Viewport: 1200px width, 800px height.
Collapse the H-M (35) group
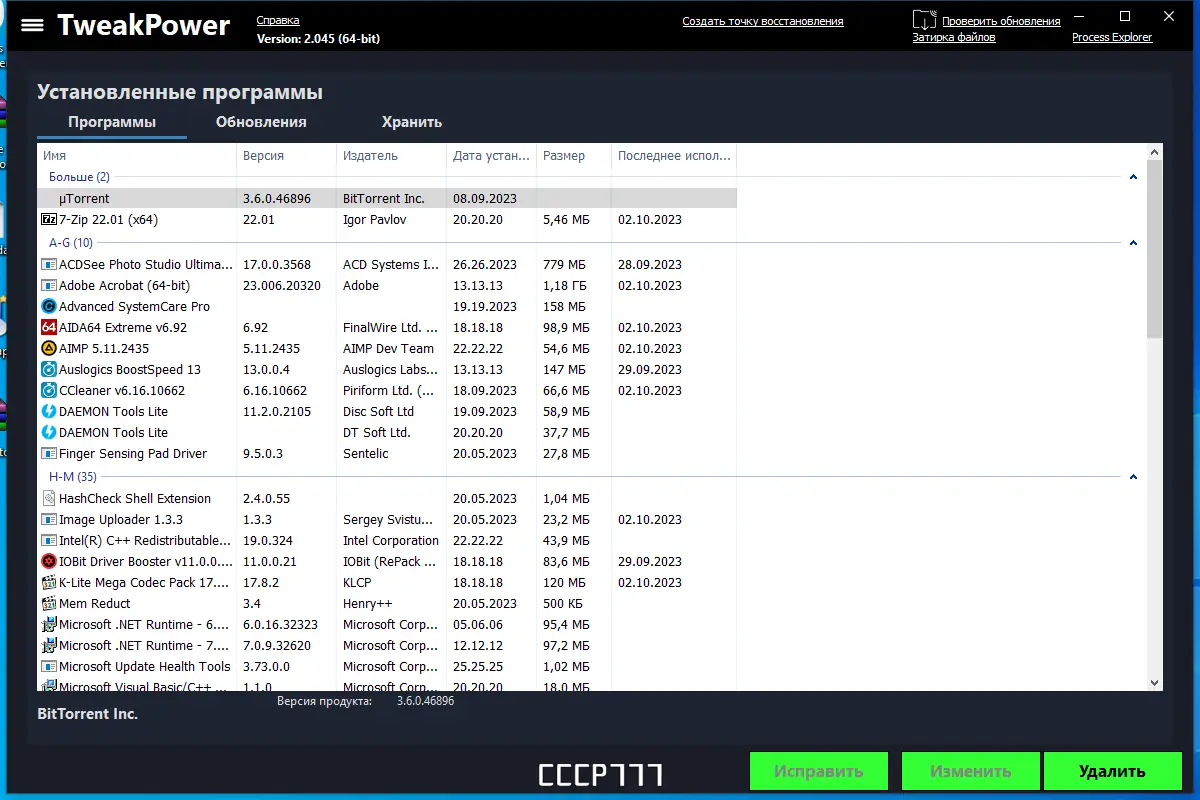(x=1133, y=477)
